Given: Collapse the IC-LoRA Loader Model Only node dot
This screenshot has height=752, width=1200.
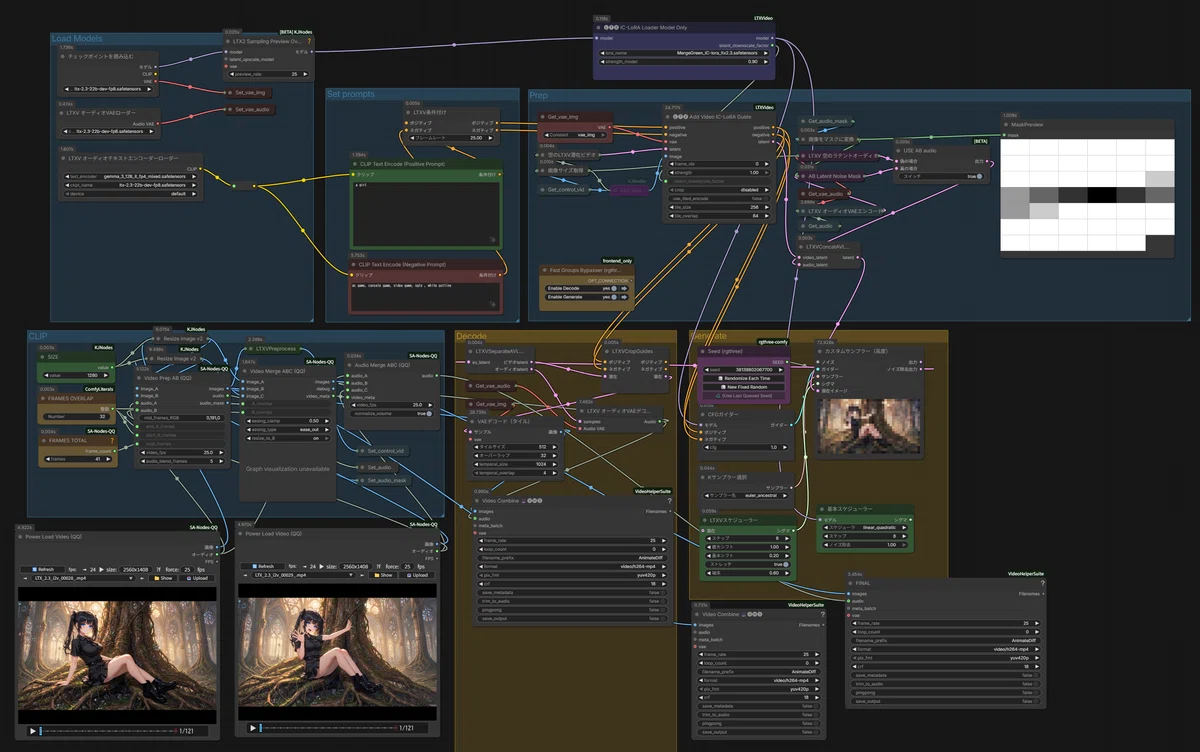Looking at the screenshot, I should pyautogui.click(x=600, y=27).
